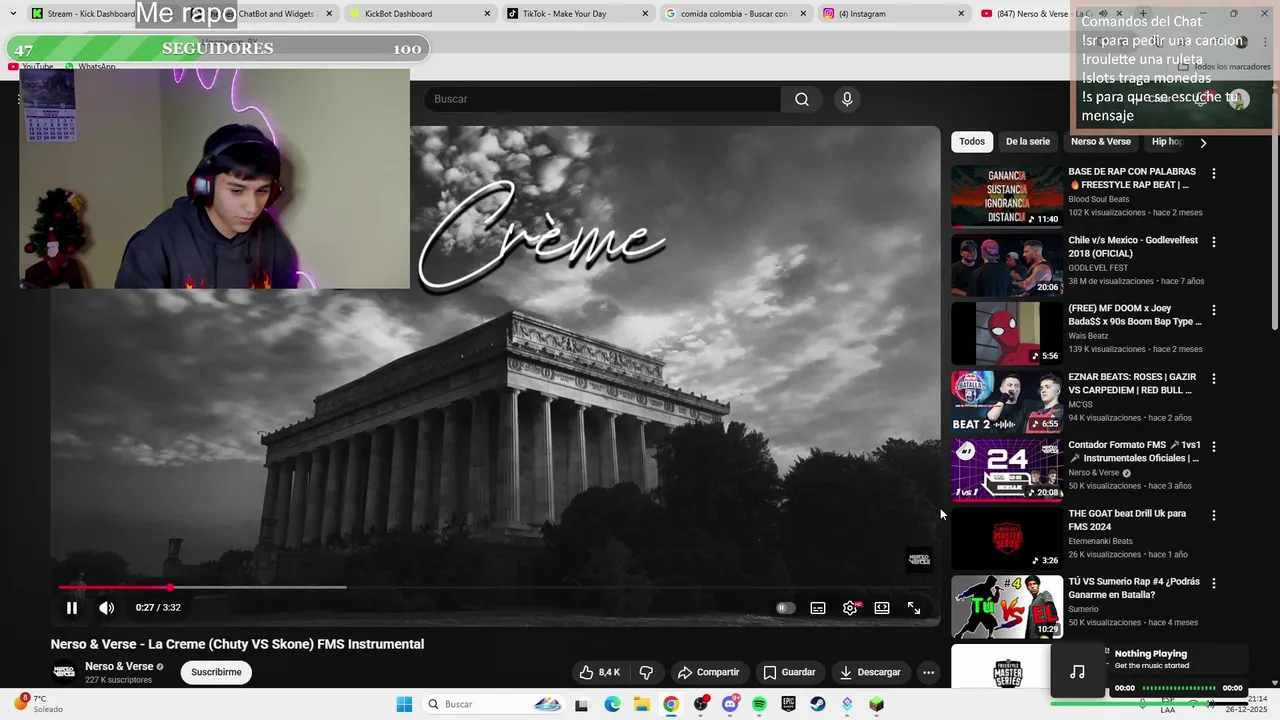Open the Nerso & Verse channel name link
The image size is (1280, 720).
(119, 666)
